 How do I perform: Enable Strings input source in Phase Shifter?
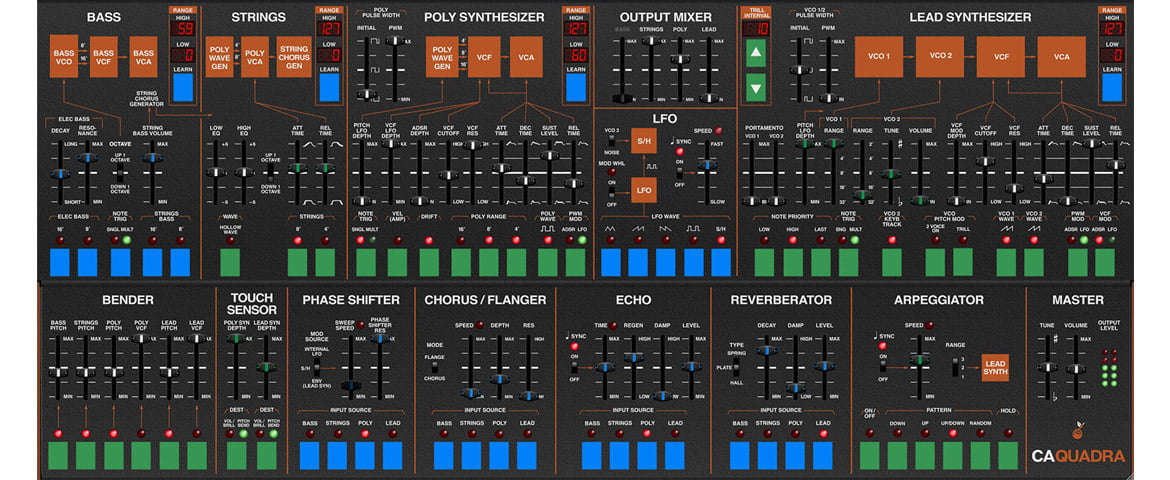pyautogui.click(x=337, y=455)
